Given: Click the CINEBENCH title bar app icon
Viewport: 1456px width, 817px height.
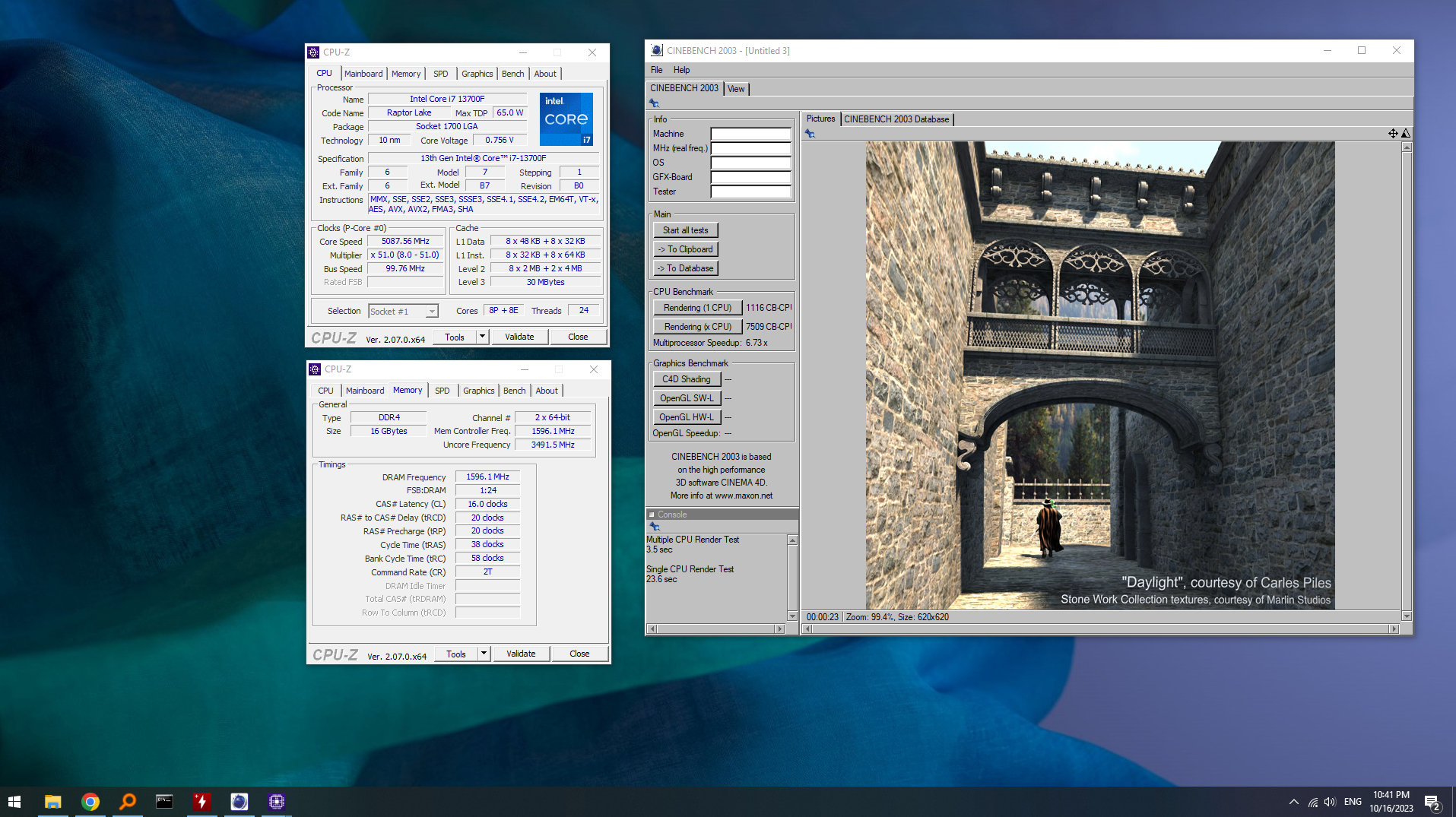Looking at the screenshot, I should 656,51.
